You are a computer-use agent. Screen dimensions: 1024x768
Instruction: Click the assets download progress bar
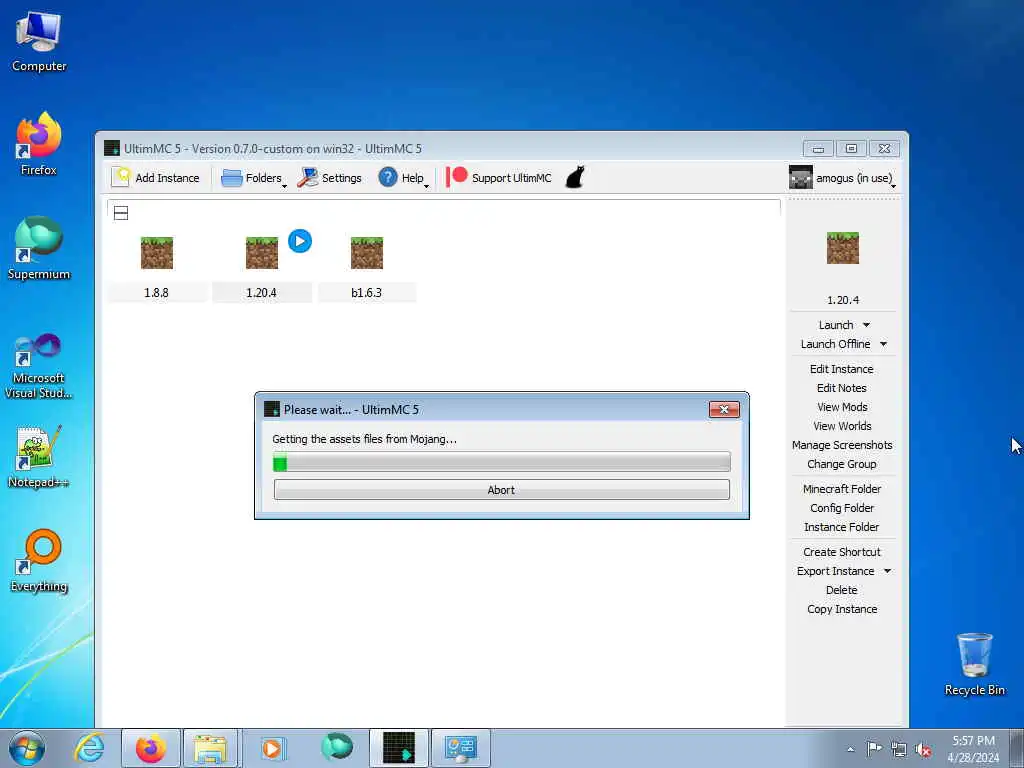(502, 462)
